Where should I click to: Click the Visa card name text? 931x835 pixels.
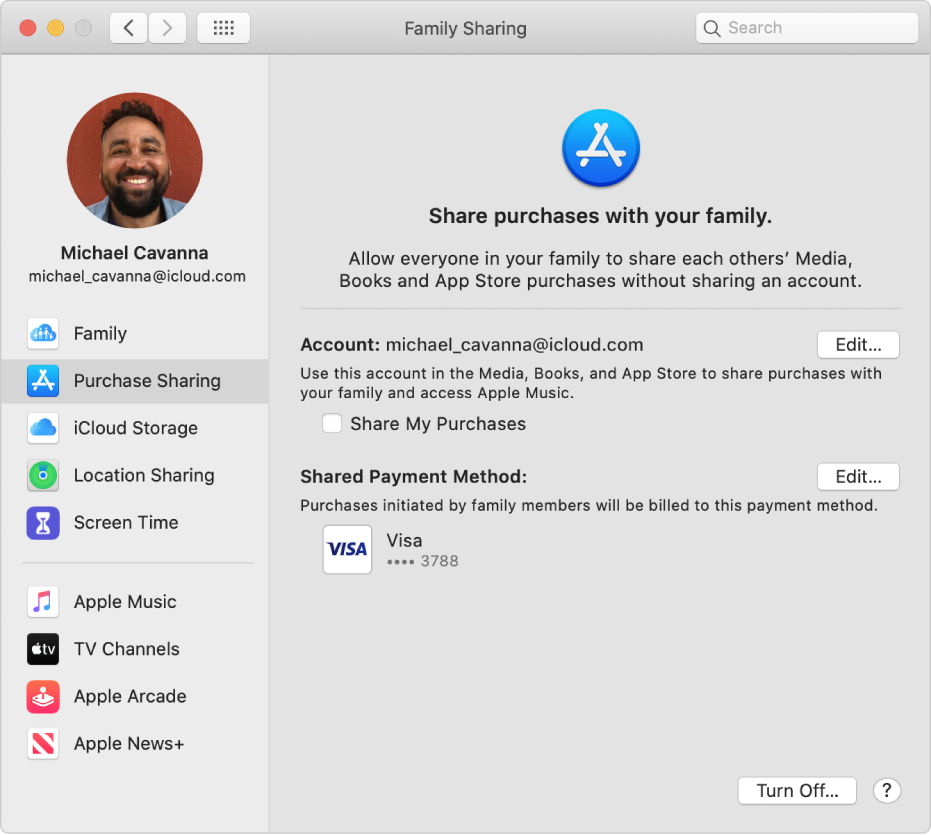(404, 540)
